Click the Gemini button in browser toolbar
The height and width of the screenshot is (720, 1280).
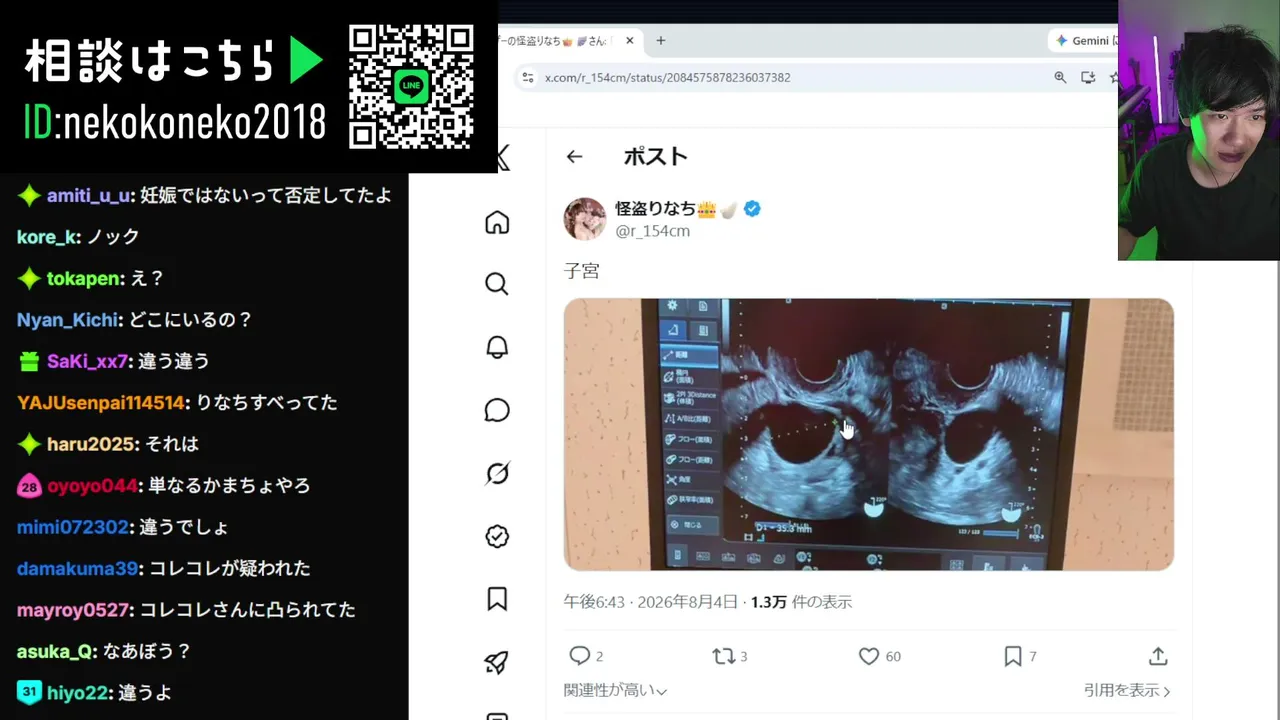pyautogui.click(x=1085, y=41)
